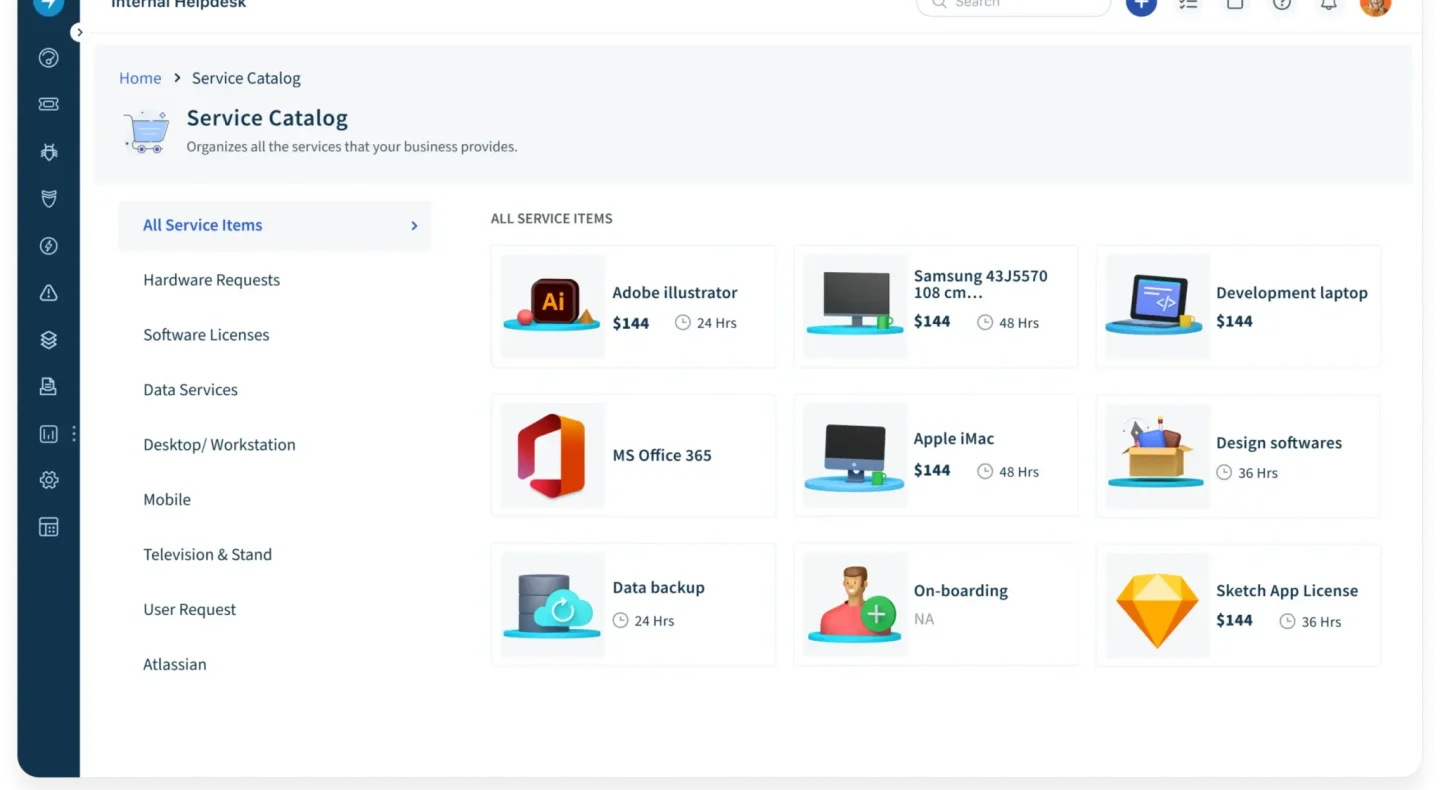Open the Settings gear in the sidebar

48,480
